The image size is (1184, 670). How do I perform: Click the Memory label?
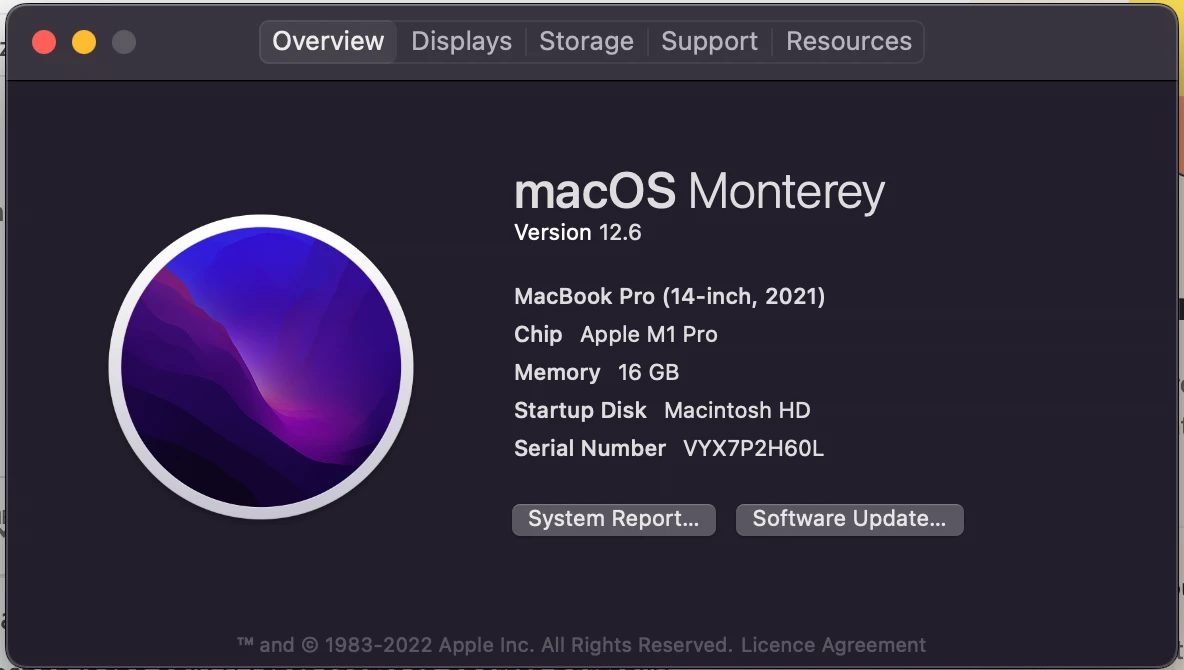[557, 372]
